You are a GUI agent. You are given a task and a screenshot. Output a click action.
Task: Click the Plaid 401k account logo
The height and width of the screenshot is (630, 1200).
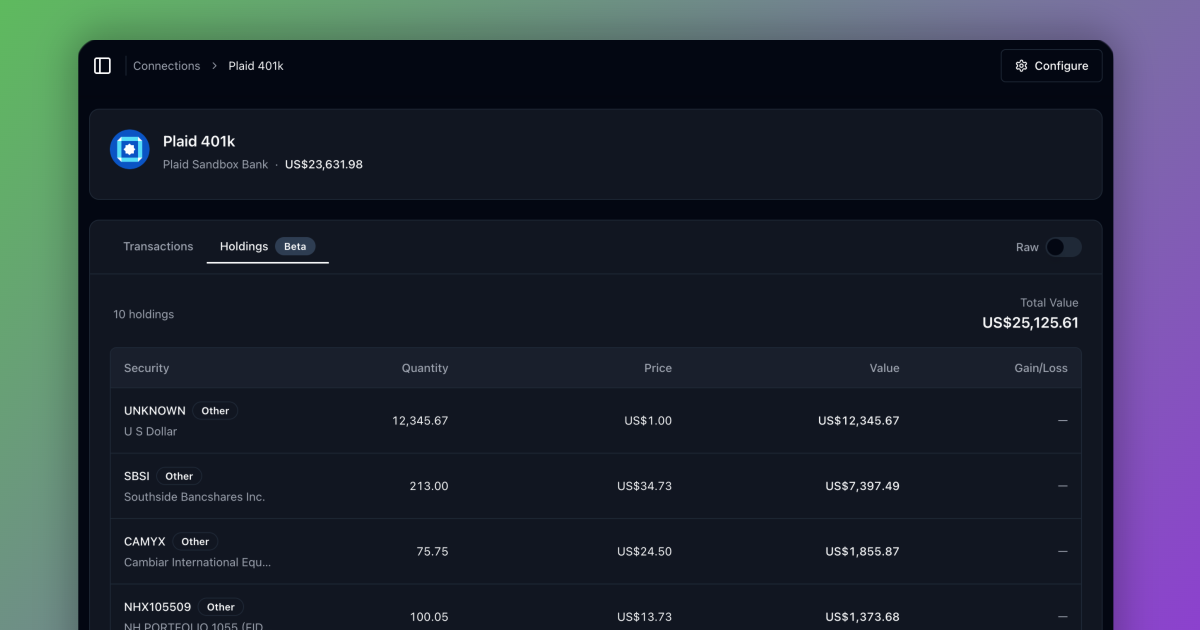coord(130,150)
